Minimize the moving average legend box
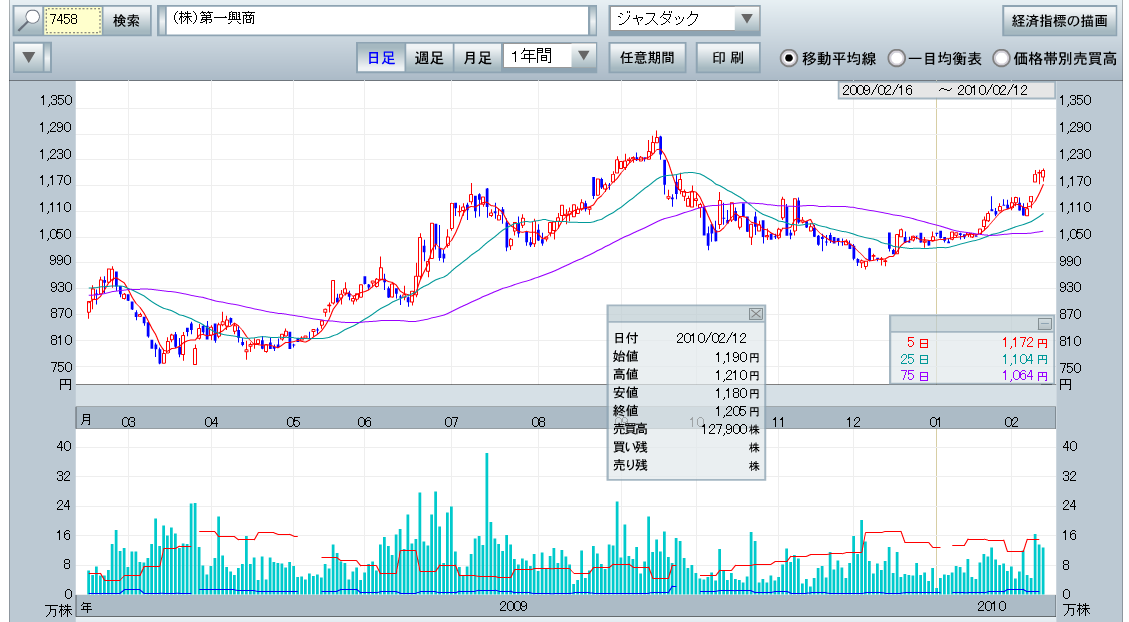This screenshot has height=622, width=1129. coord(1044,323)
